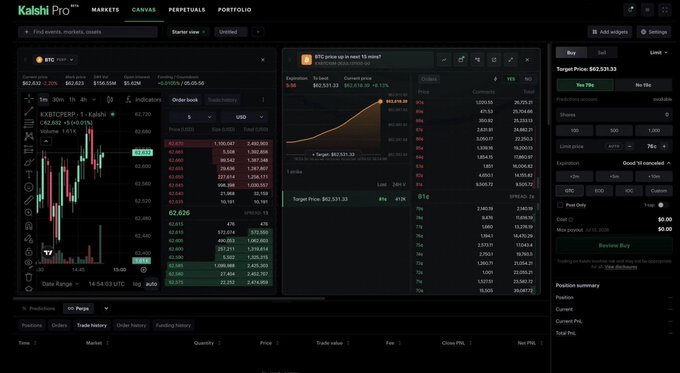Open the BTC PERP market dropdown
Viewport: 680px width, 373px height.
click(55, 60)
